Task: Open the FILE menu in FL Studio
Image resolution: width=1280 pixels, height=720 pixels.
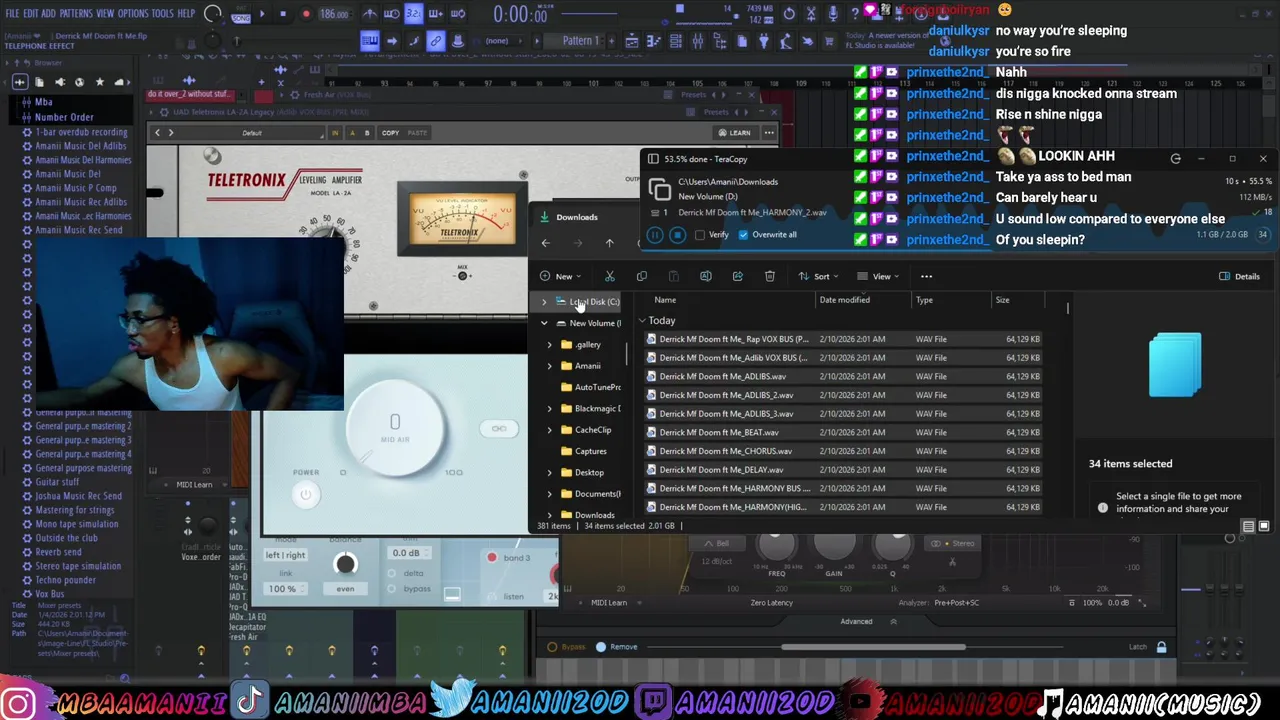Action: coord(12,14)
